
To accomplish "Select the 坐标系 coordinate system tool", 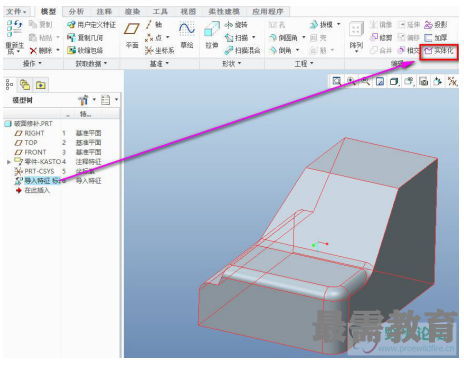I will pyautogui.click(x=160, y=51).
